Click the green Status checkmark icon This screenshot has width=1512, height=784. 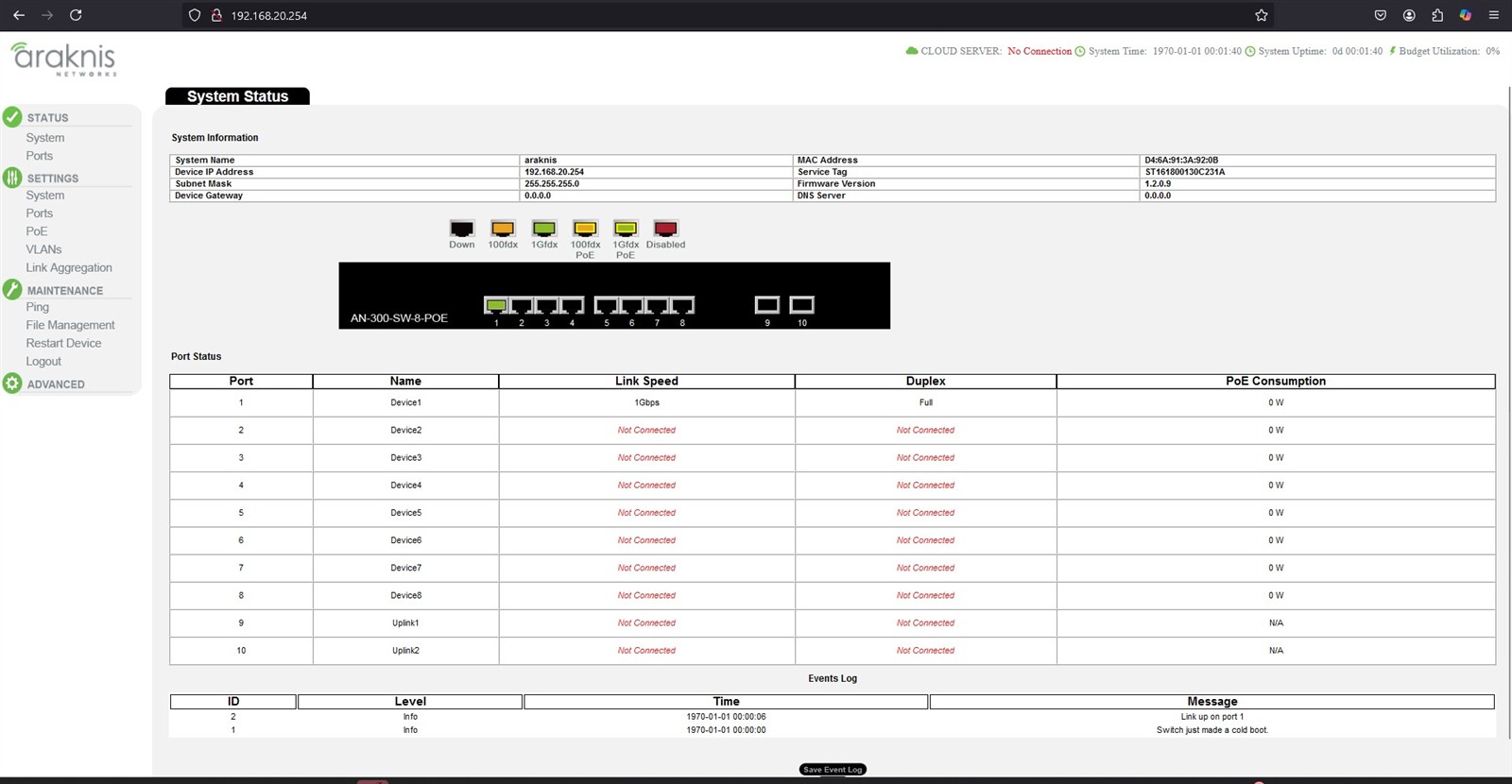pos(12,117)
